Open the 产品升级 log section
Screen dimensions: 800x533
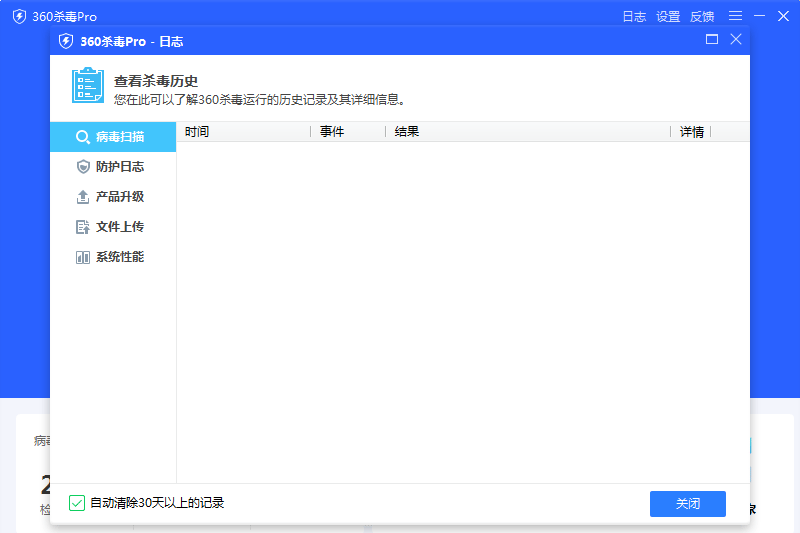(113, 197)
